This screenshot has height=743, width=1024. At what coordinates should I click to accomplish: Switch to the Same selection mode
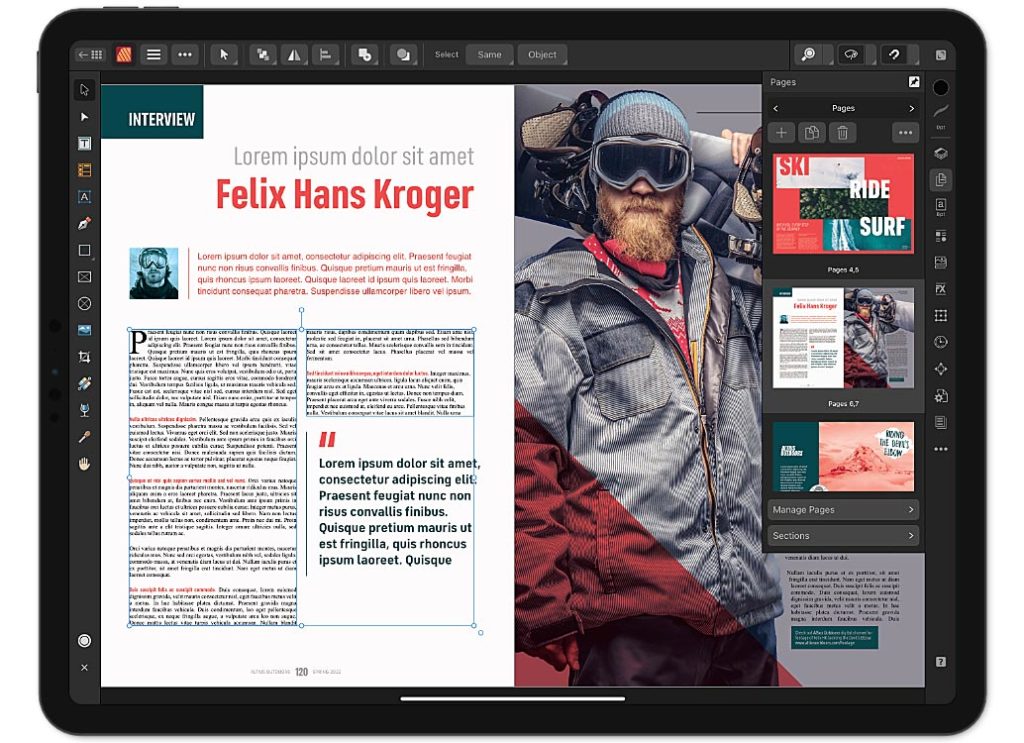[489, 55]
